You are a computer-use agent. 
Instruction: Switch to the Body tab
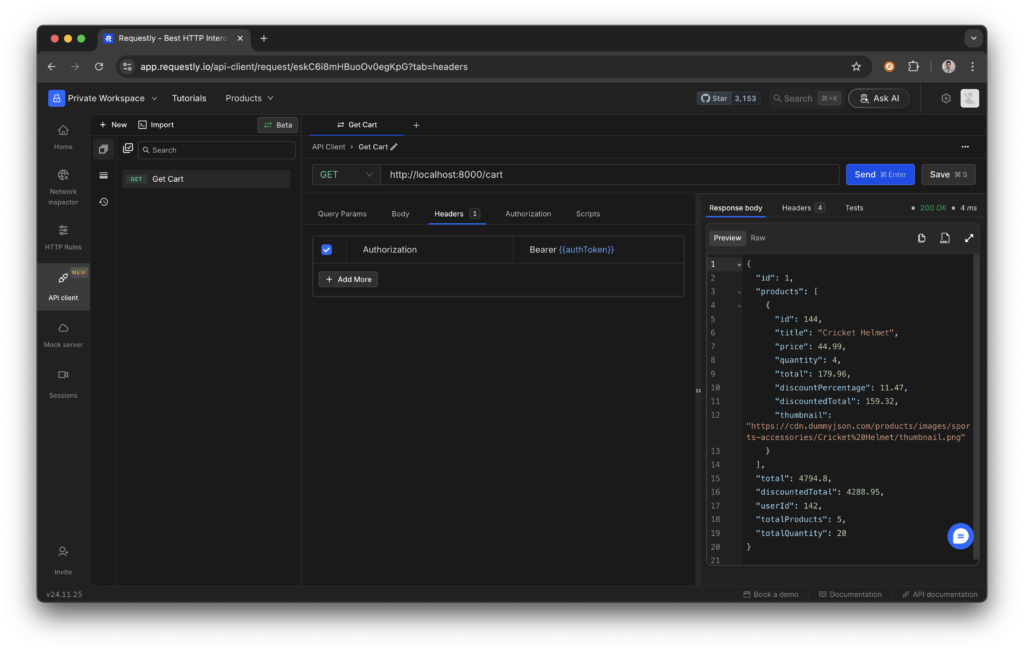tap(400, 214)
